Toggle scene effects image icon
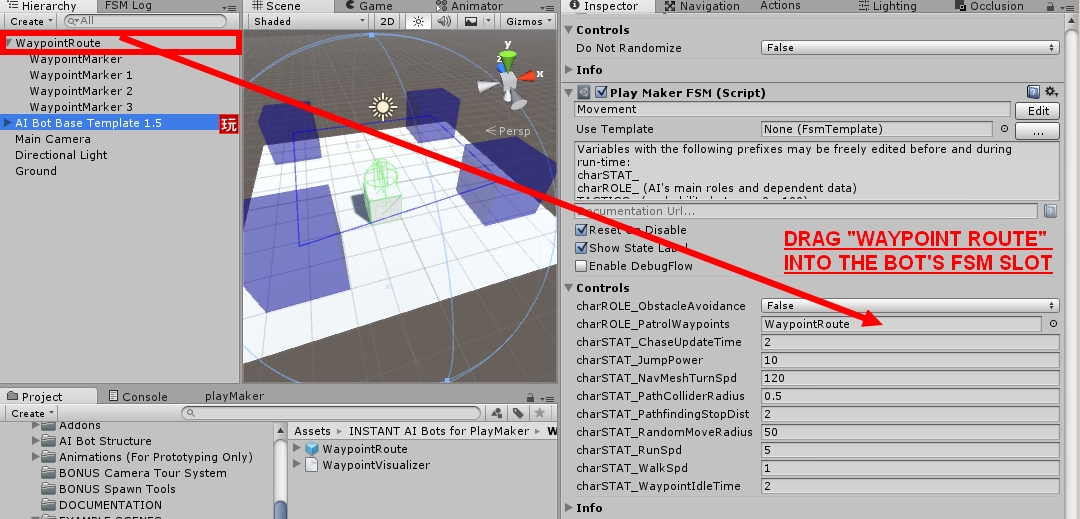The width and height of the screenshot is (1080, 519). [471, 21]
